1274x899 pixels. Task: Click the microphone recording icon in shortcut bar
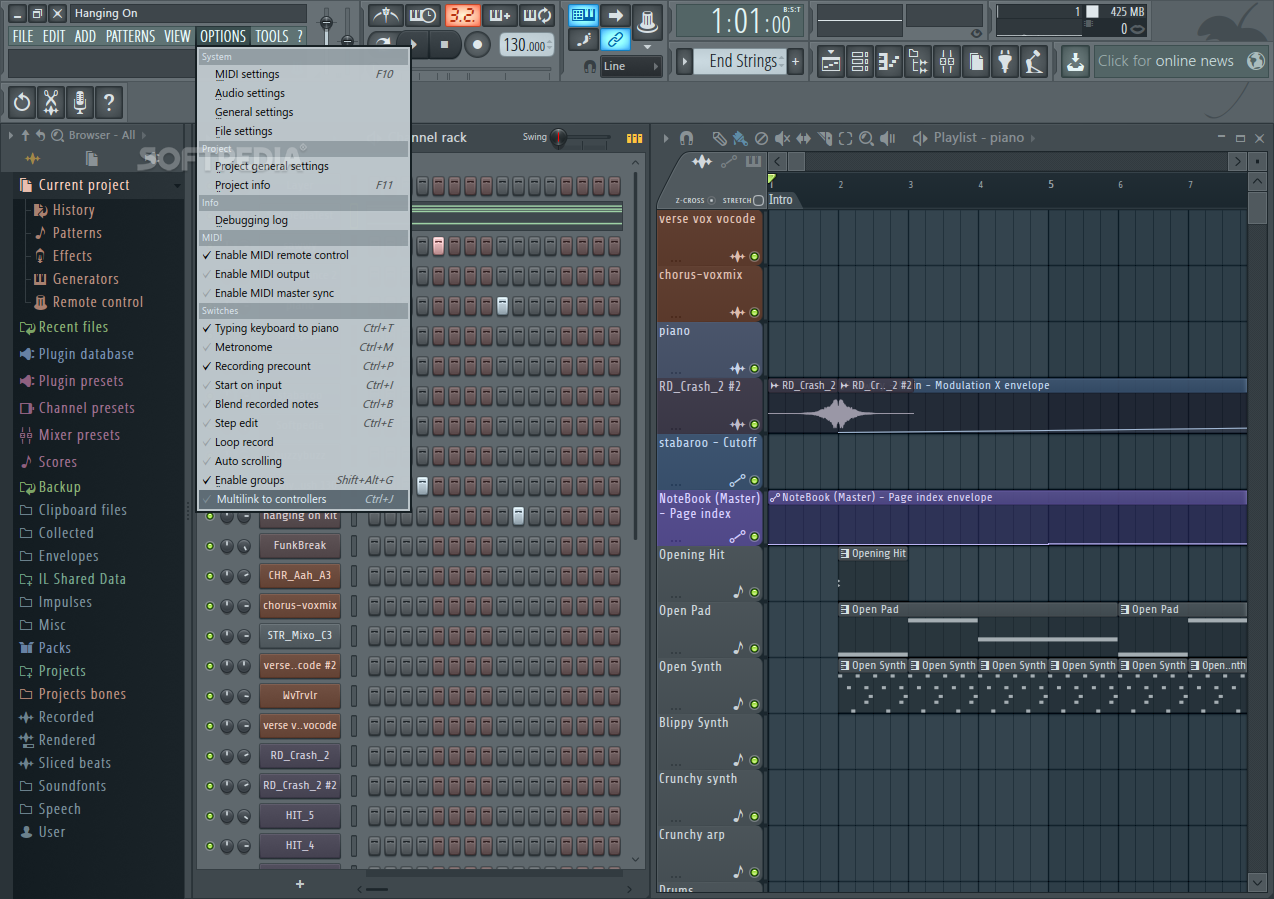pyautogui.click(x=80, y=101)
